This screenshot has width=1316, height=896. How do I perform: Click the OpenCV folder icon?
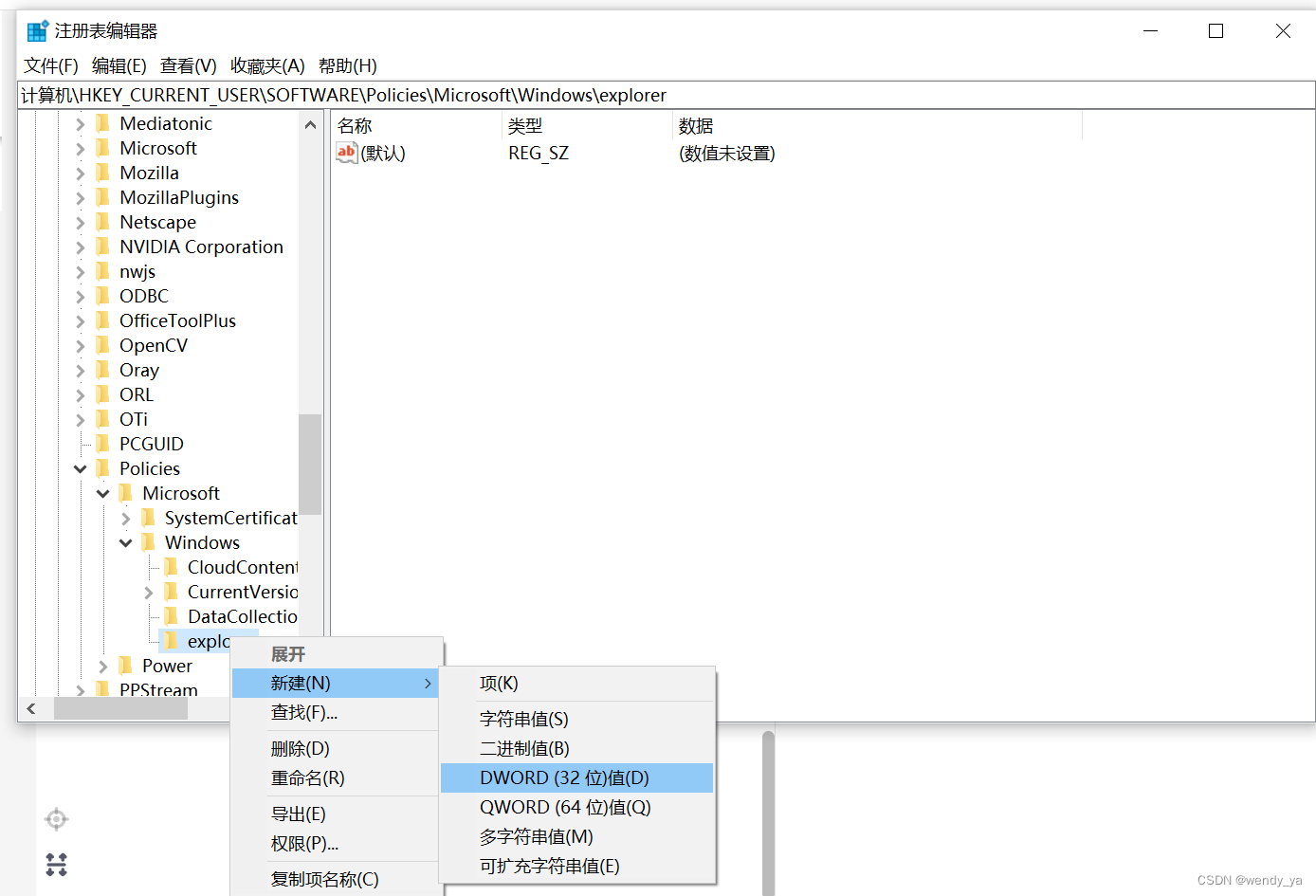pyautogui.click(x=103, y=345)
